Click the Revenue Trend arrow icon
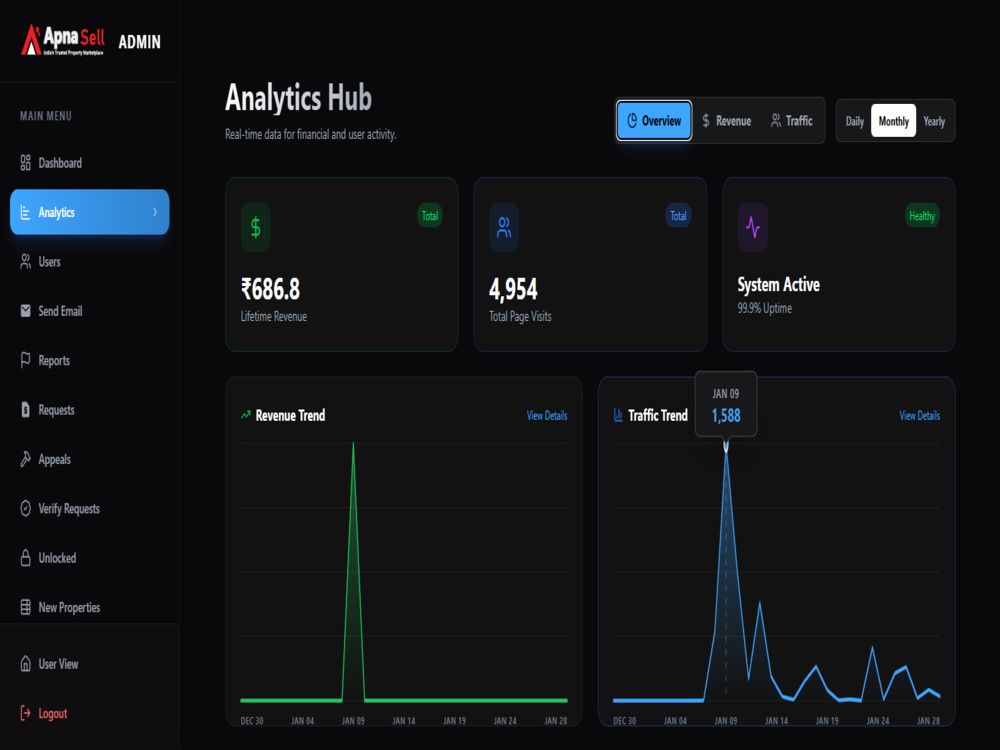 pos(246,415)
